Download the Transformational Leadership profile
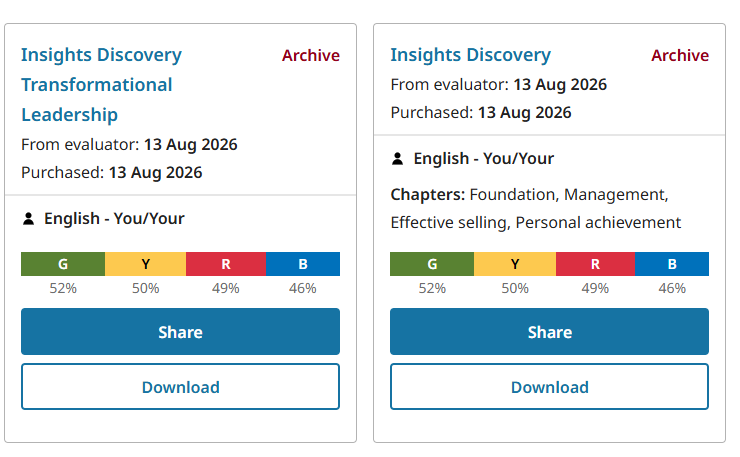 (180, 387)
